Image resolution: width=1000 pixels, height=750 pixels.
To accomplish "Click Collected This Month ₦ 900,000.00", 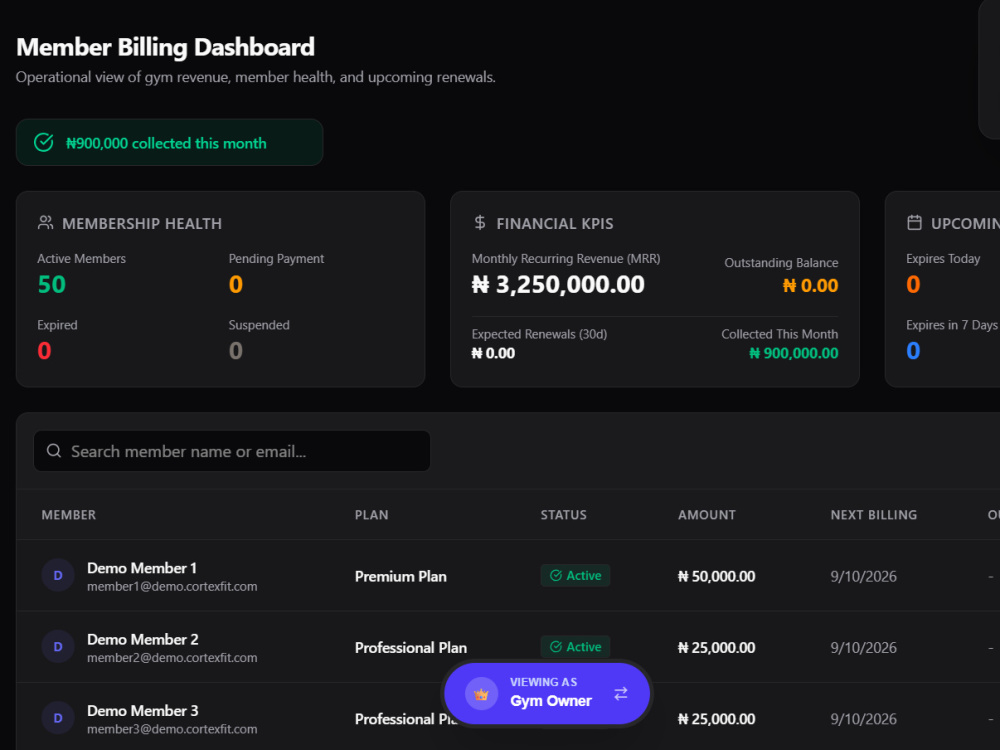I will [x=793, y=353].
